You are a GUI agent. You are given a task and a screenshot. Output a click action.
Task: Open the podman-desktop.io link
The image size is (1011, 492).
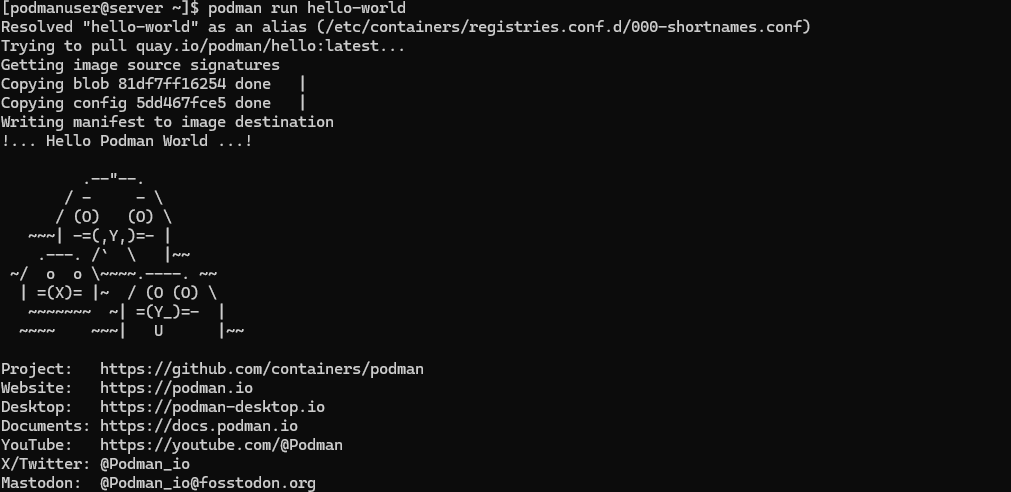click(x=212, y=407)
